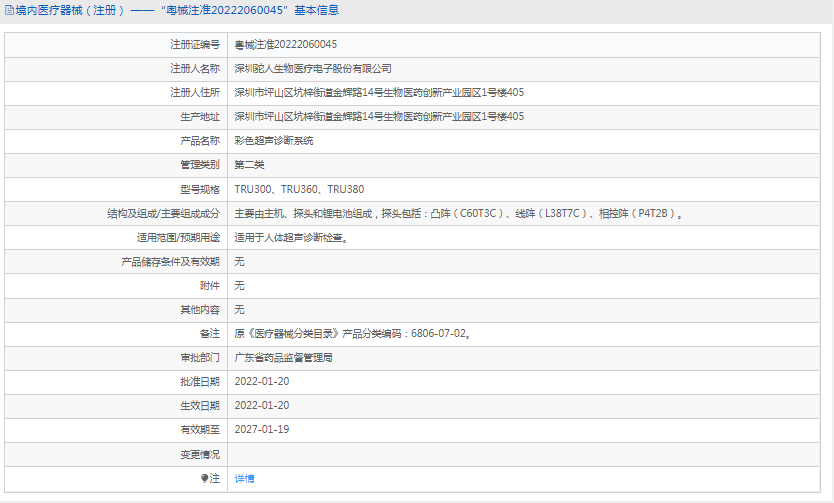Click the bulb icon next to 注 label

(204, 478)
